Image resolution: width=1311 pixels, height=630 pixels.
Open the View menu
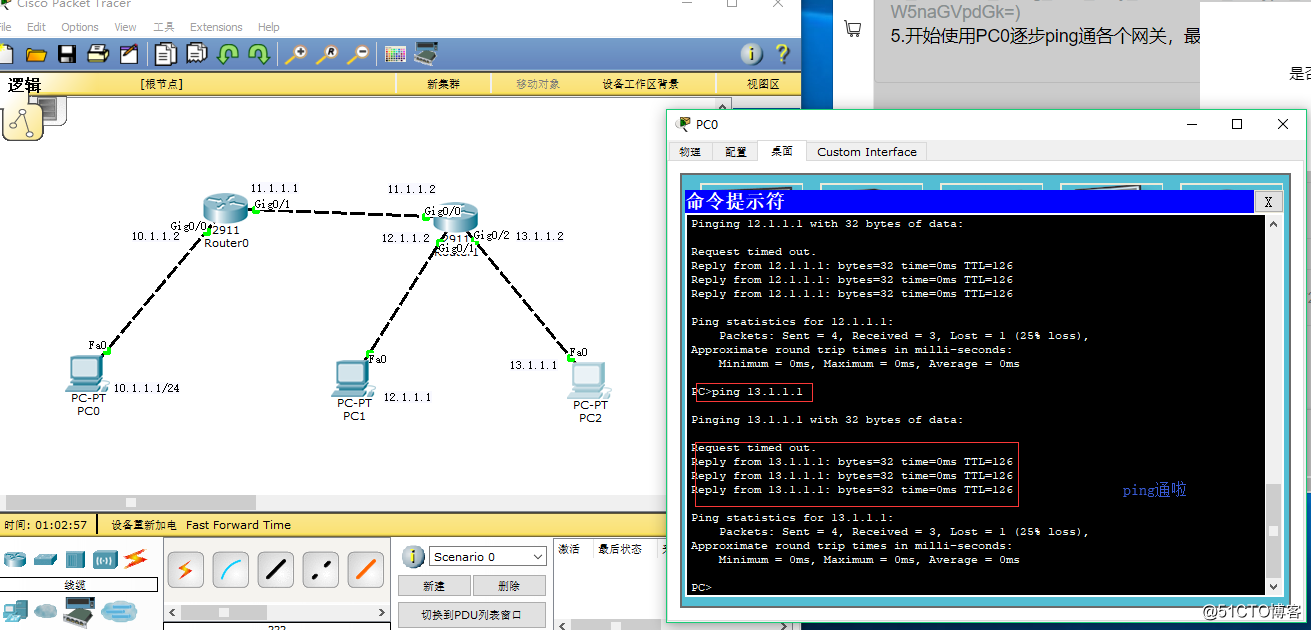126,27
